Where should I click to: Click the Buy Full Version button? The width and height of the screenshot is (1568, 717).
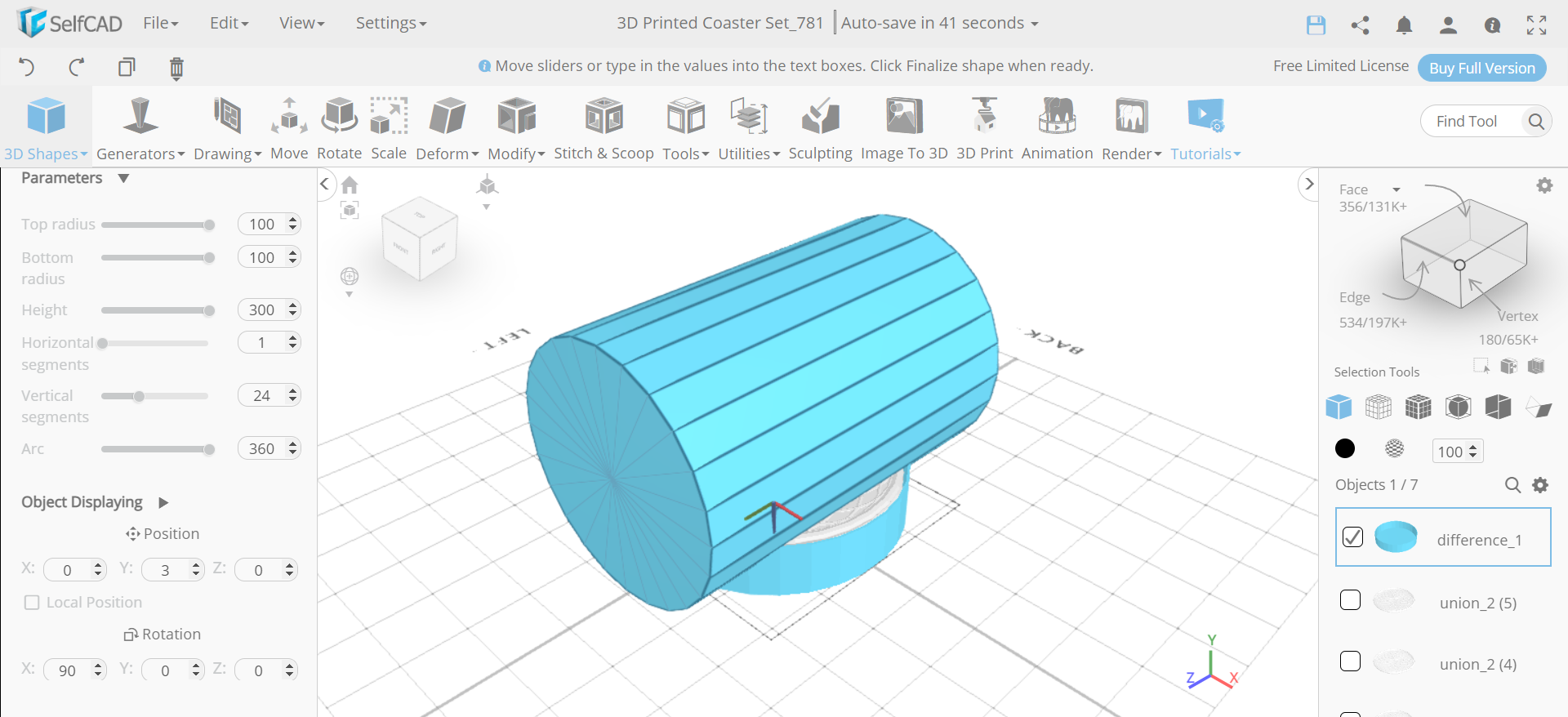point(1482,68)
